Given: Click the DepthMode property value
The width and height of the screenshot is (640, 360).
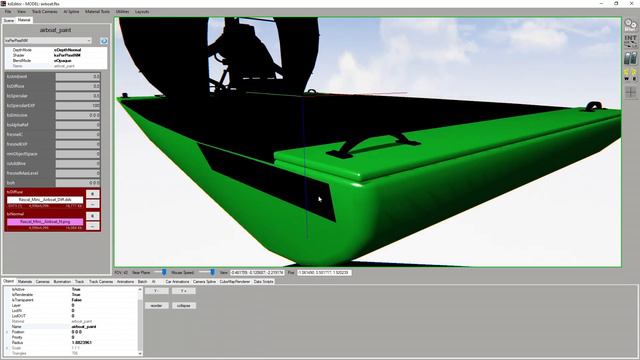Looking at the screenshot, I should (67, 50).
